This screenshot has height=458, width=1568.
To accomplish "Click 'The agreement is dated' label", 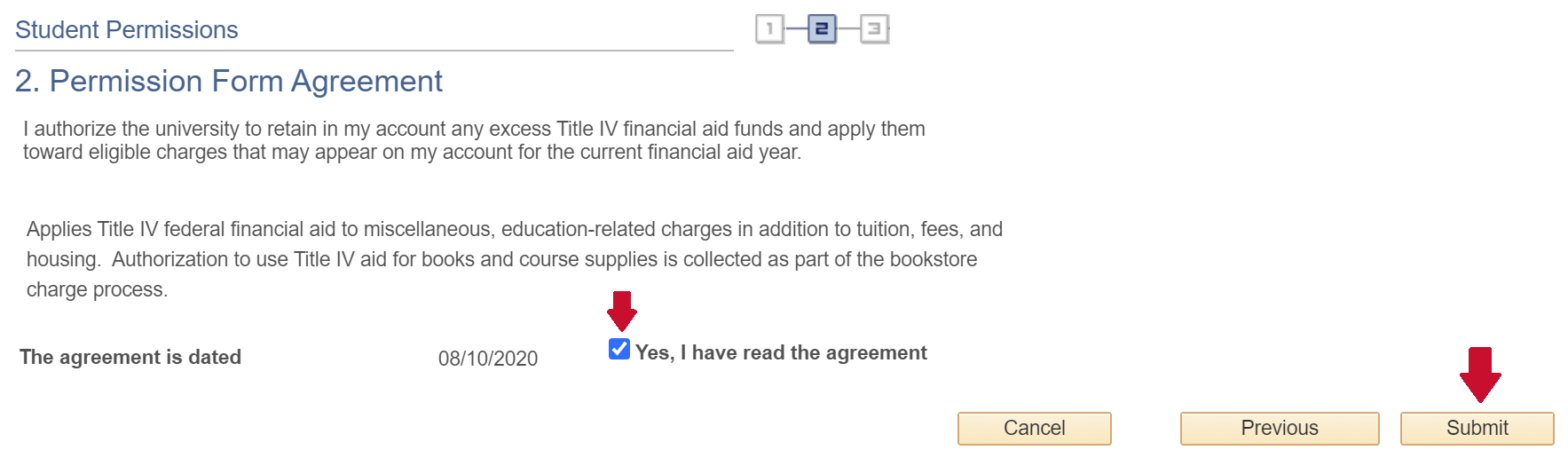I will [x=130, y=357].
